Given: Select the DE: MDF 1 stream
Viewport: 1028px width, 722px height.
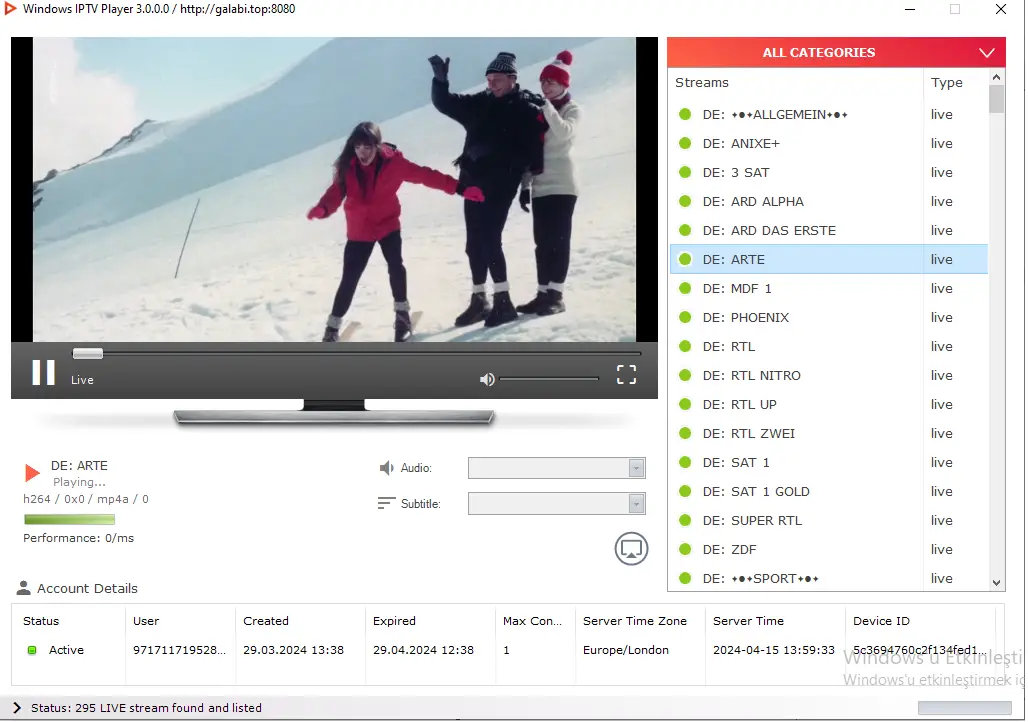Looking at the screenshot, I should [829, 289].
